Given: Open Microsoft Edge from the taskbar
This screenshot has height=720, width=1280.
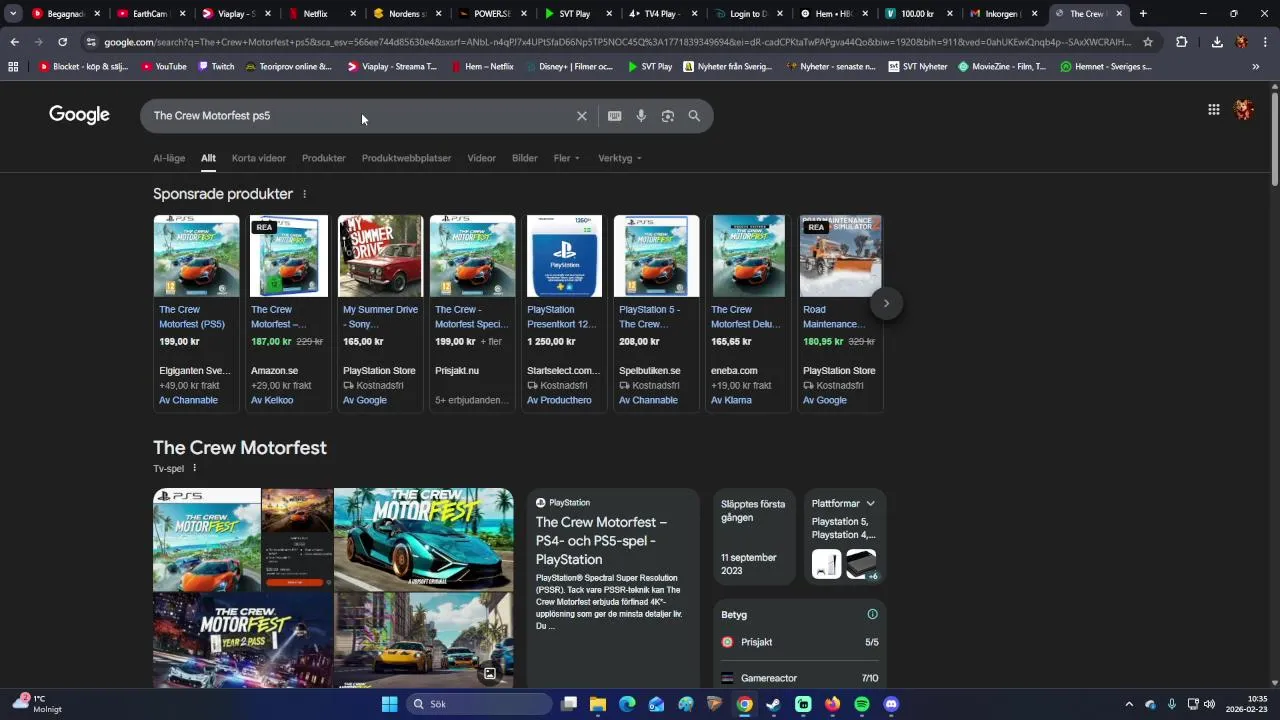Looking at the screenshot, I should (x=627, y=704).
